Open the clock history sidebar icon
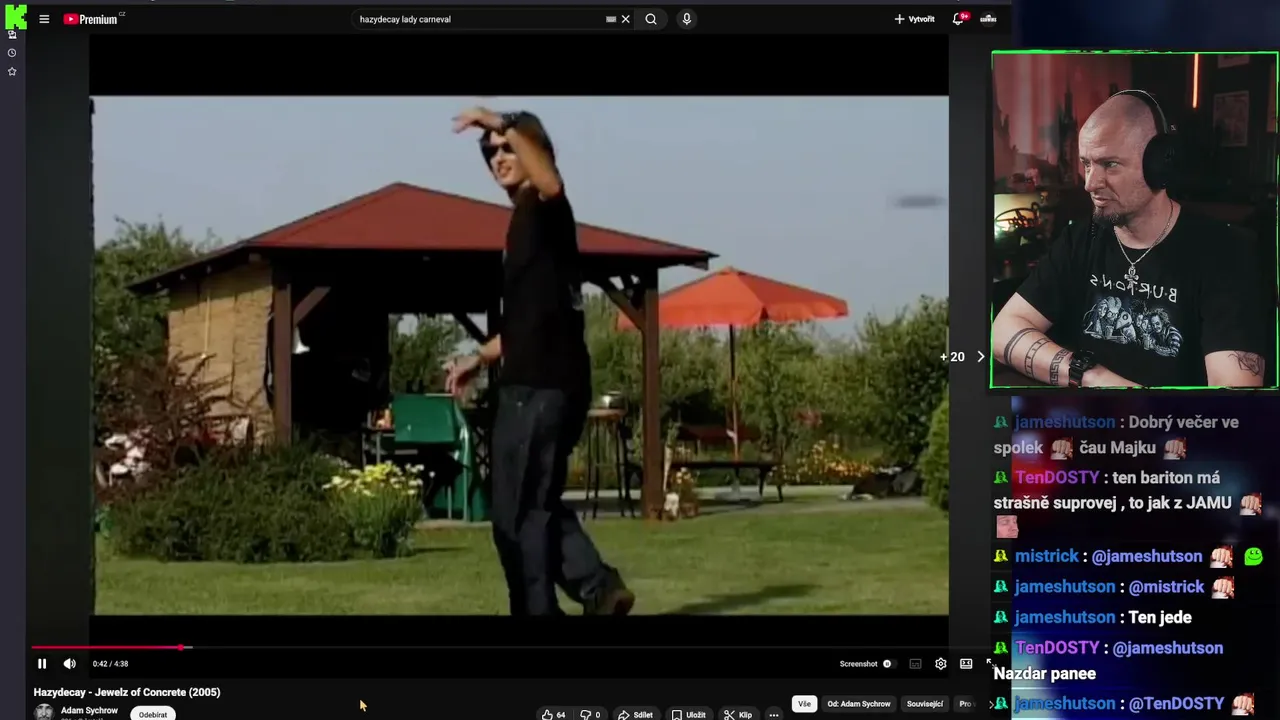Screen dimensions: 1280x720 12,53
